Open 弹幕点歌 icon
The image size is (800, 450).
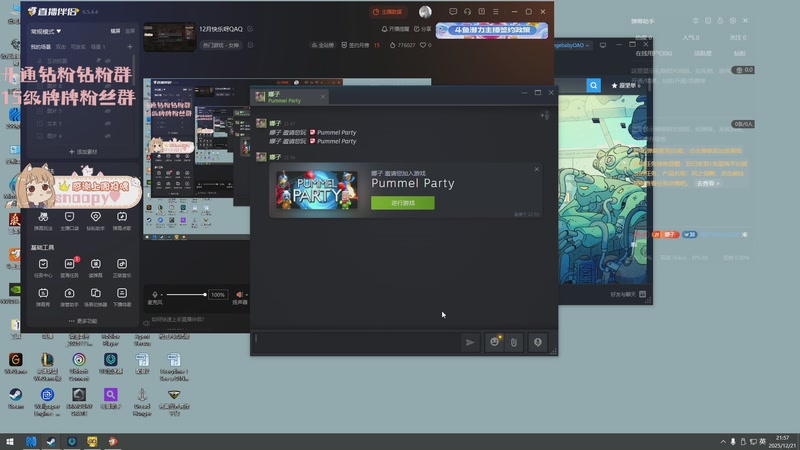(x=122, y=221)
